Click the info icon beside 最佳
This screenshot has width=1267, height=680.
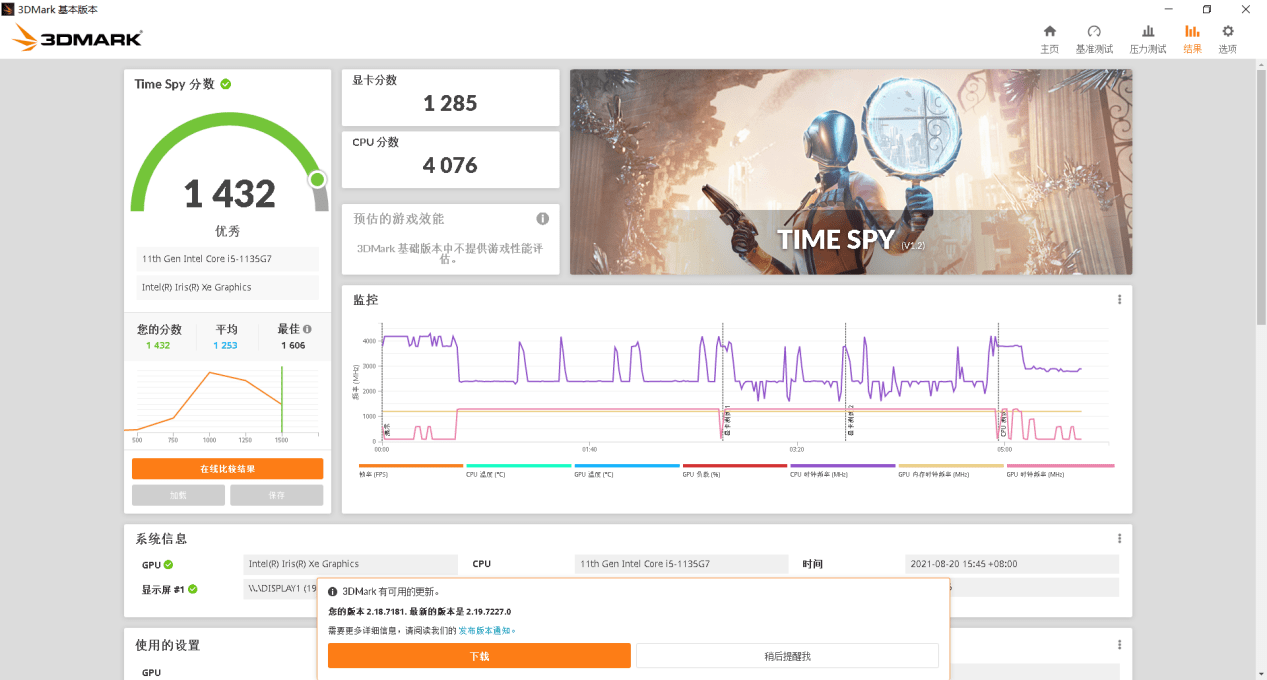point(307,329)
